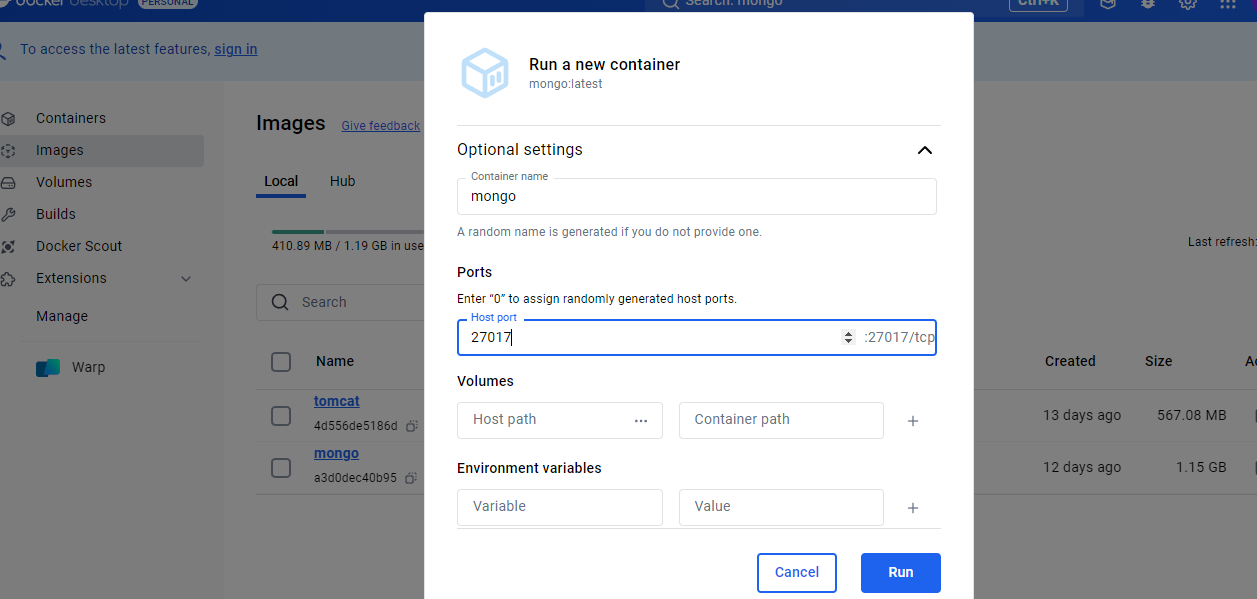Click the sign in link
Screen dimensions: 1257x599
236,49
